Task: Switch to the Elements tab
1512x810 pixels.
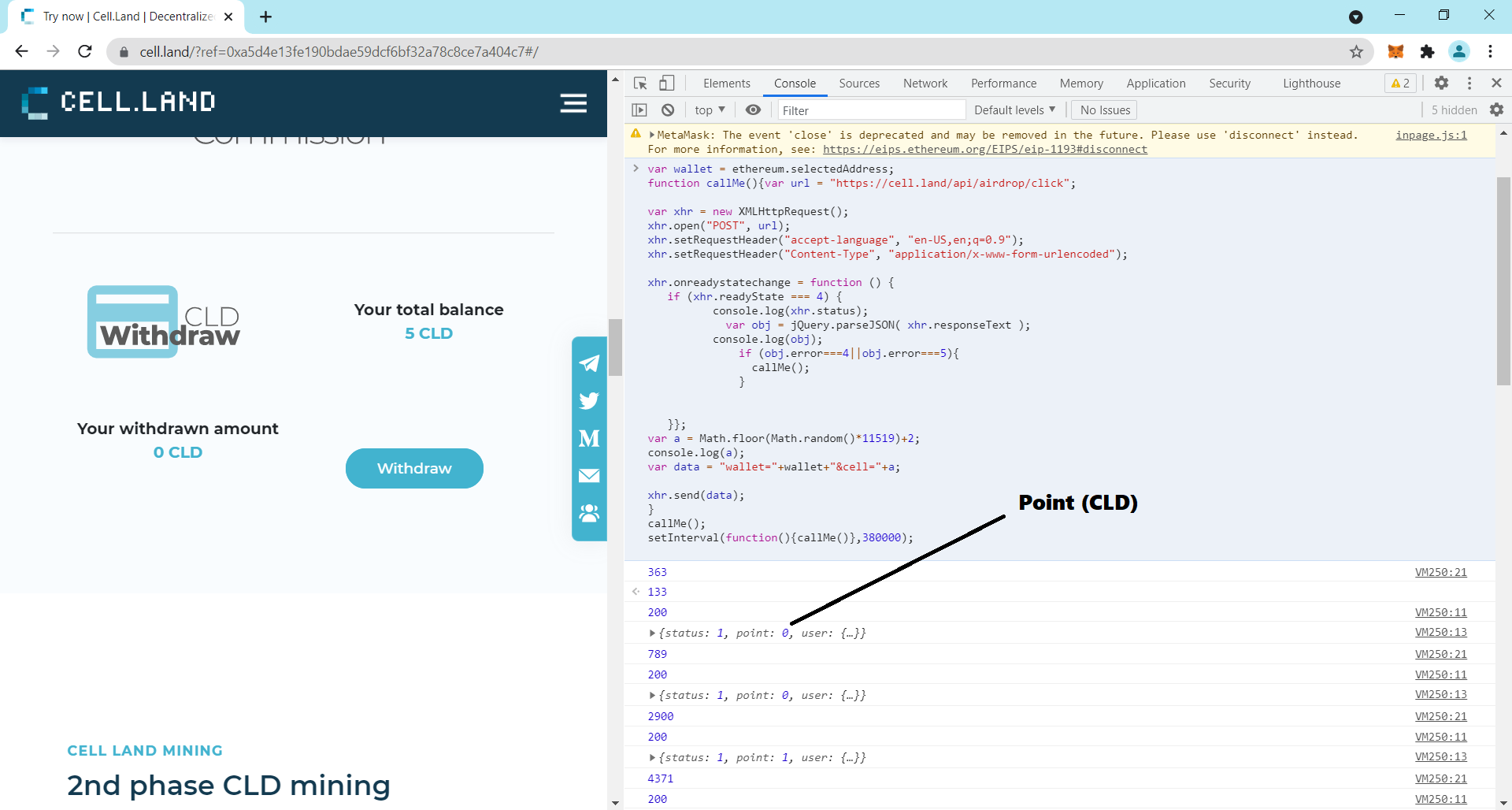Action: coord(726,83)
